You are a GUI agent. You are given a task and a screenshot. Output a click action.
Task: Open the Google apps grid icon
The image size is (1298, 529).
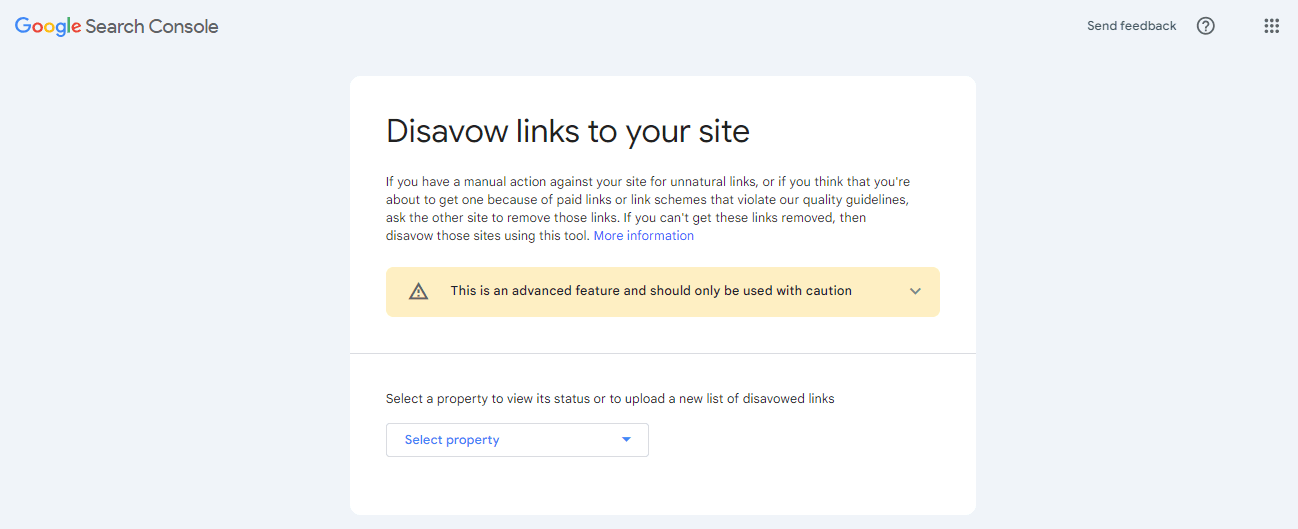point(1271,26)
